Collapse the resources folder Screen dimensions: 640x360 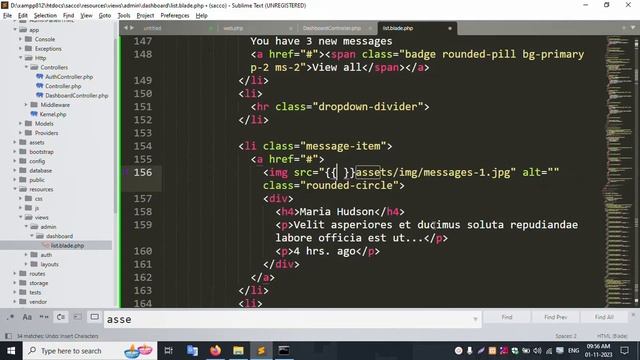[16, 189]
